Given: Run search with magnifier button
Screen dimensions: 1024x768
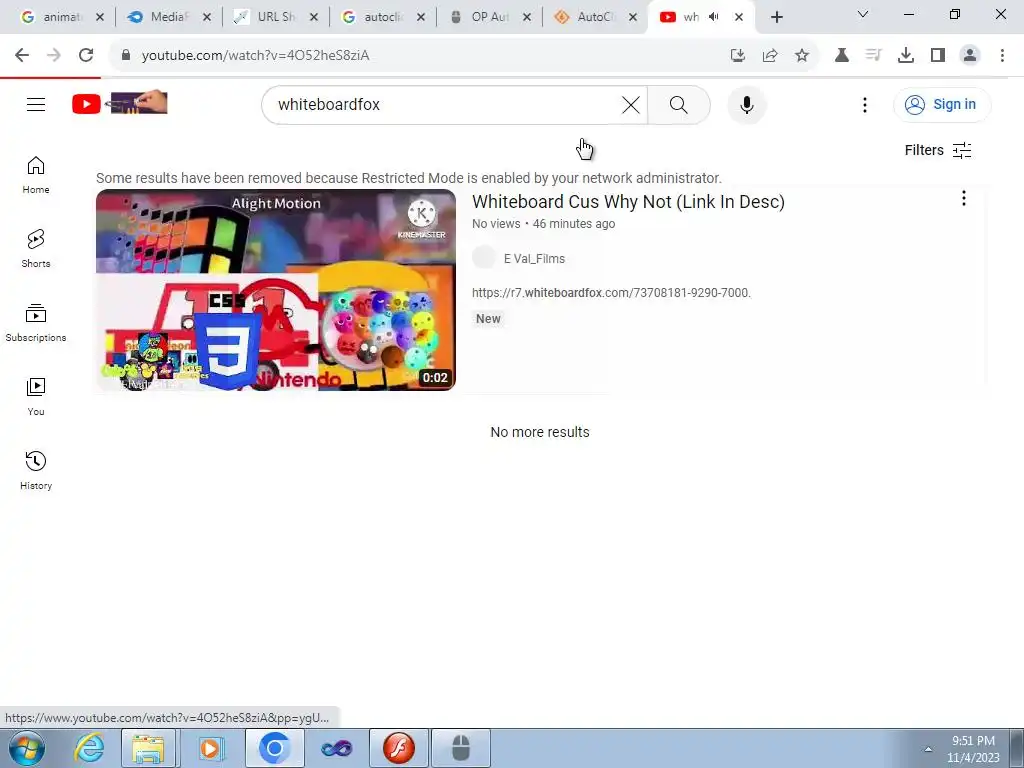Looking at the screenshot, I should 679,104.
